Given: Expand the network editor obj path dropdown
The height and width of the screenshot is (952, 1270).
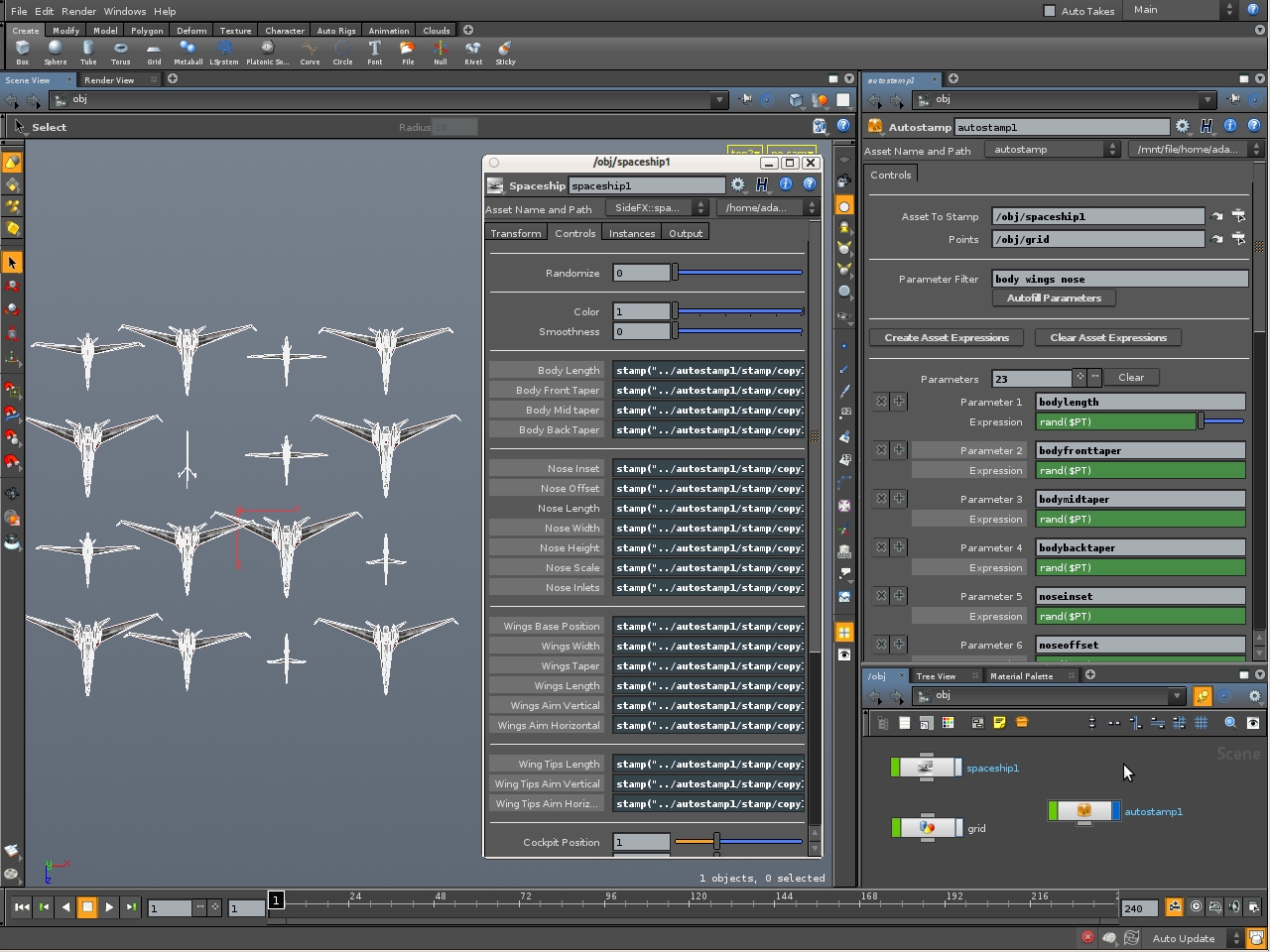Looking at the screenshot, I should [1177, 696].
